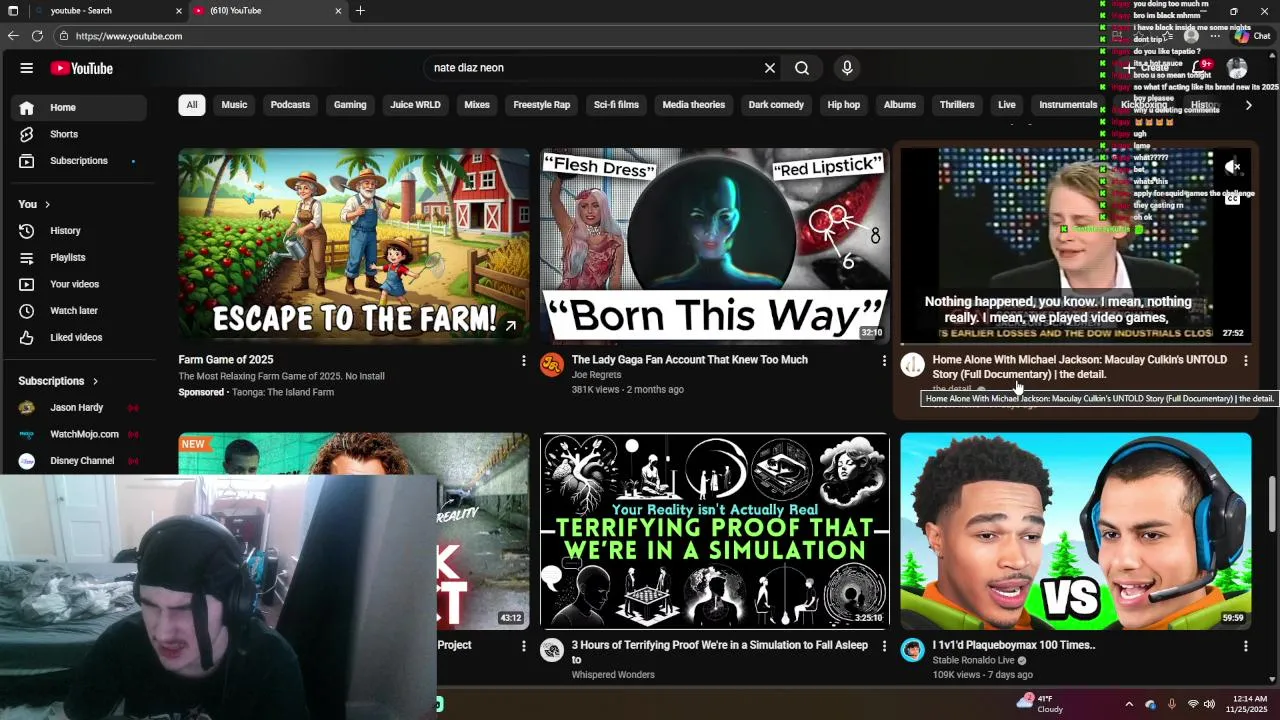The width and height of the screenshot is (1280, 720).
Task: Click the magnifying glass search button
Action: click(x=802, y=68)
